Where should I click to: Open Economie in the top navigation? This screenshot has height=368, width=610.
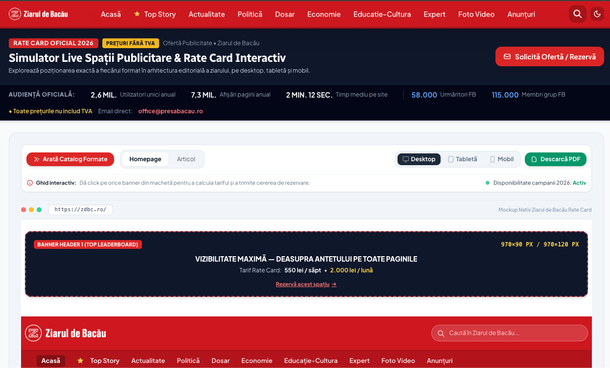[324, 14]
